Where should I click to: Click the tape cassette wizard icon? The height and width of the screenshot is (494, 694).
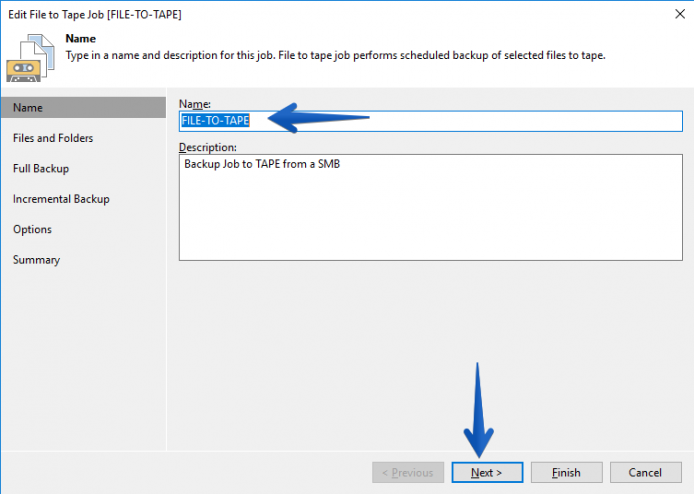pyautogui.click(x=30, y=58)
